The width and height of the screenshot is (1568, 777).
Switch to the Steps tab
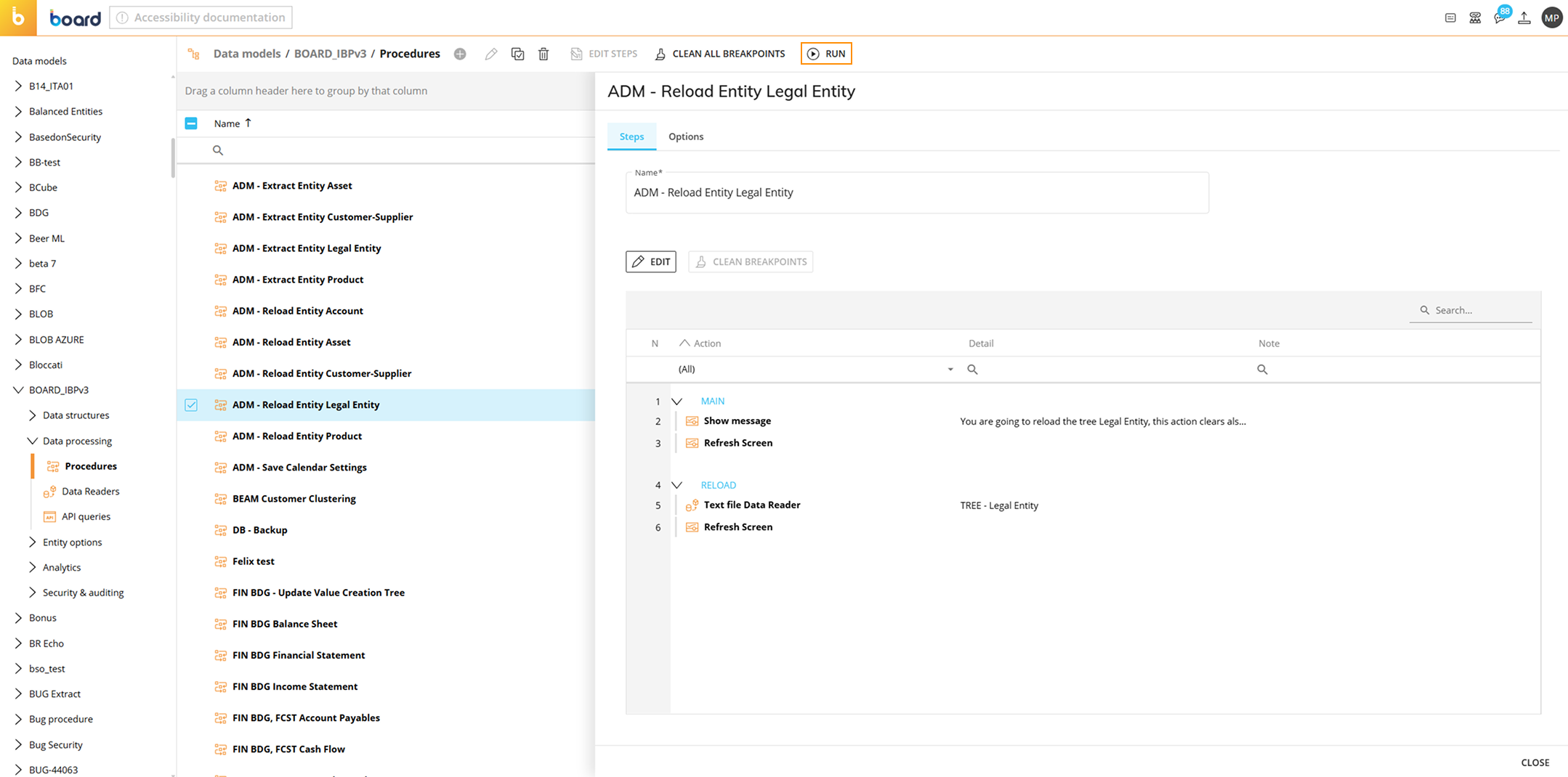click(631, 137)
